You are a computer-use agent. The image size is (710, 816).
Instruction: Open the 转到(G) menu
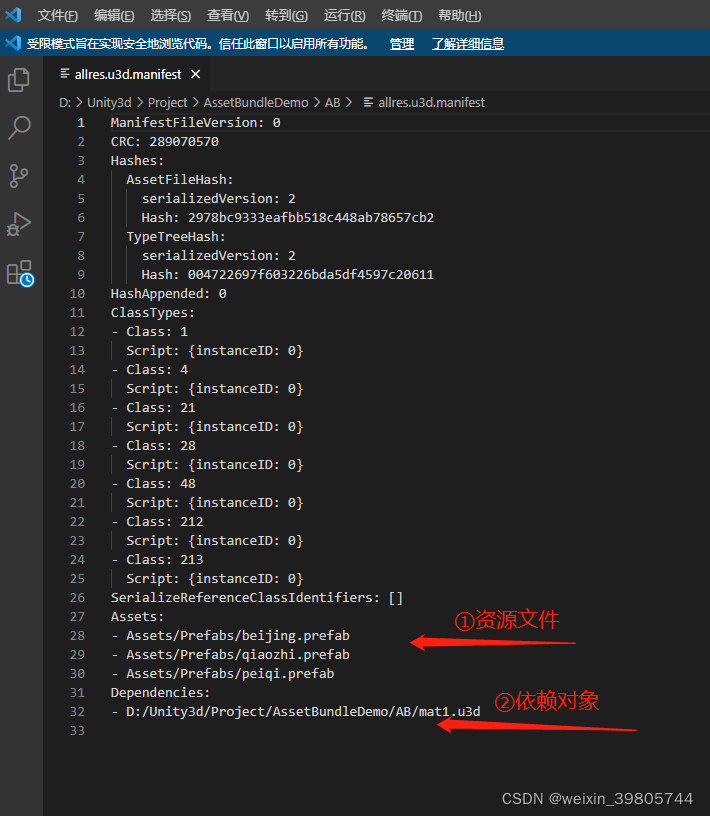pos(286,16)
